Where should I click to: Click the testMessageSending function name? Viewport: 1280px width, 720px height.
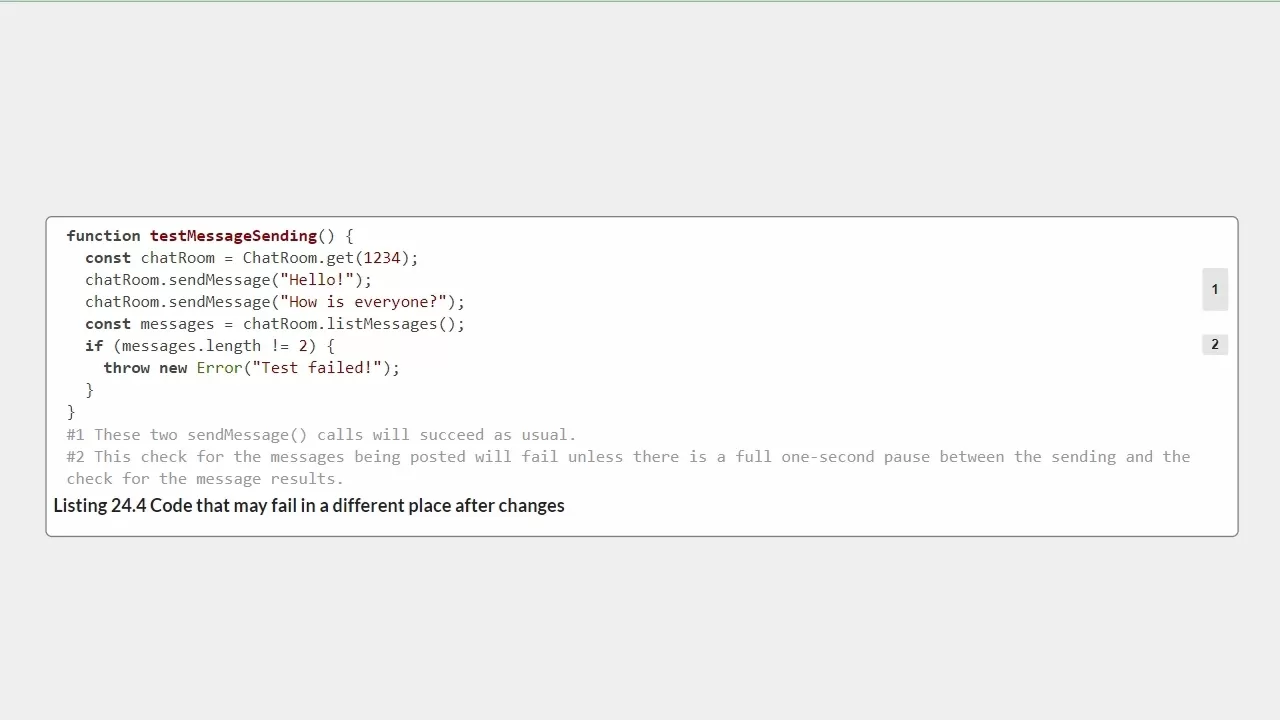tap(233, 236)
